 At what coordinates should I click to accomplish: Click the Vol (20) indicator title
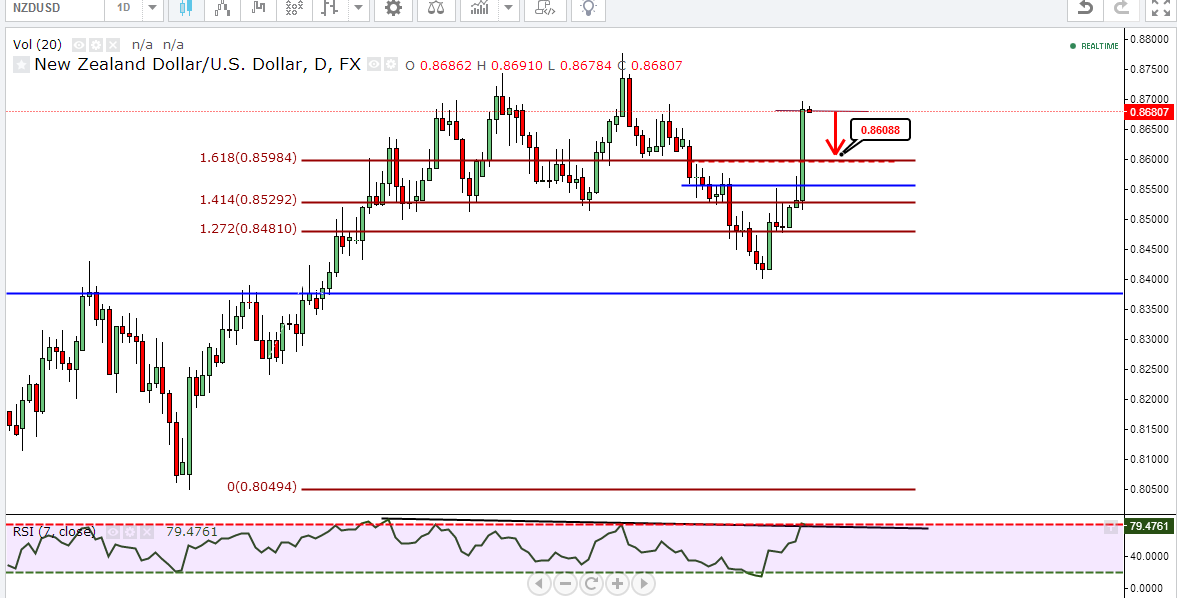click(x=38, y=45)
